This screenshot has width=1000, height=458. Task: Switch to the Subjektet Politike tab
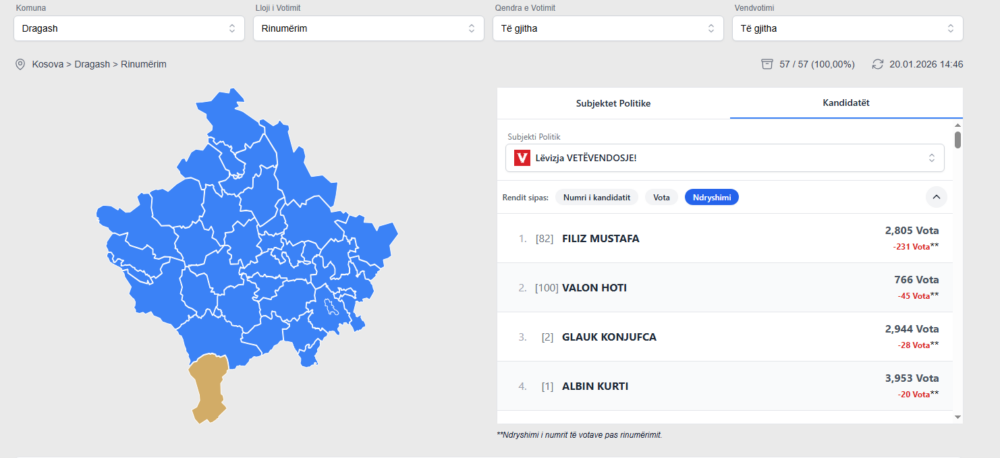pos(613,103)
